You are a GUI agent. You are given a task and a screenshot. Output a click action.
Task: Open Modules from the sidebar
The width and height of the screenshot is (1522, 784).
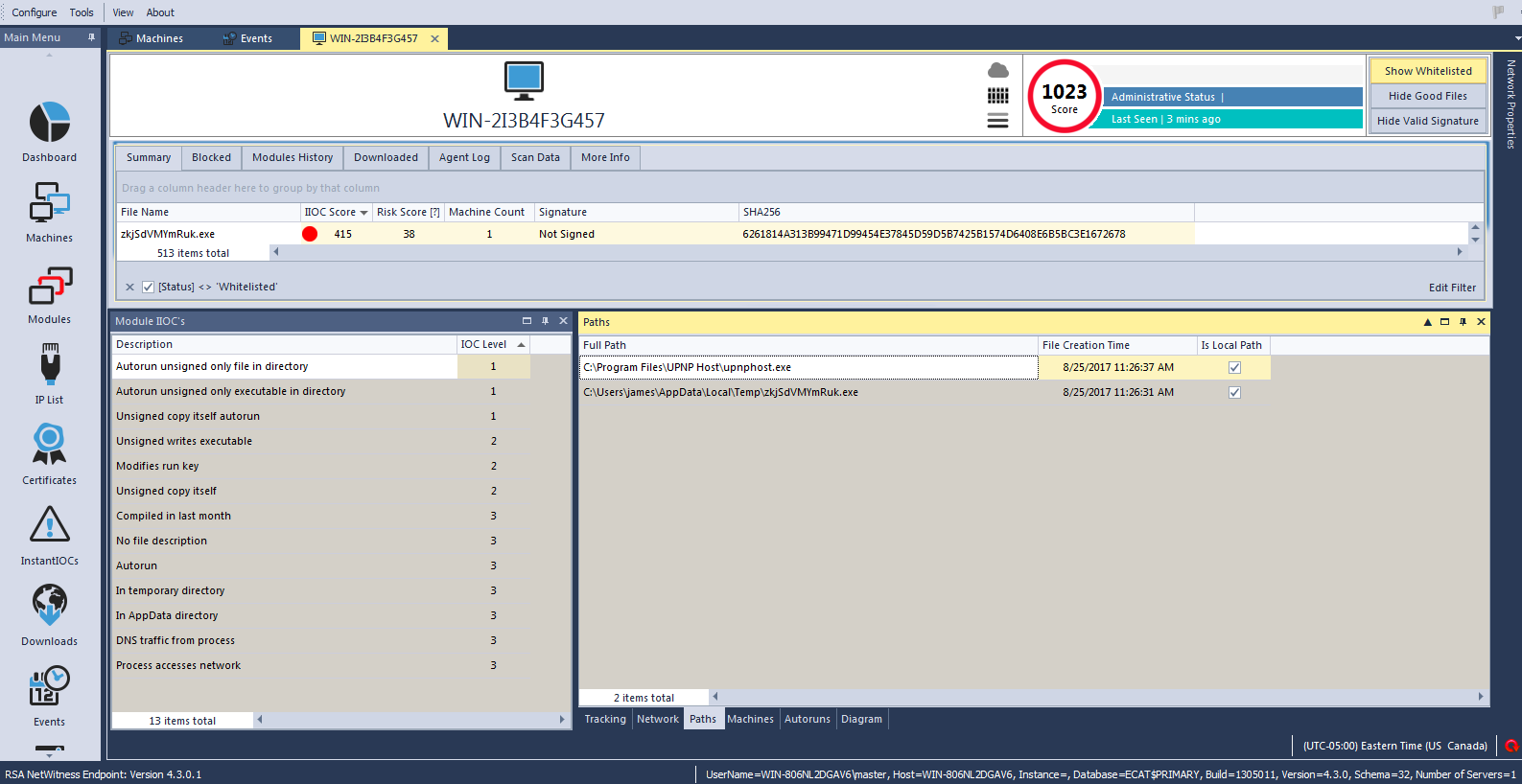point(50,287)
